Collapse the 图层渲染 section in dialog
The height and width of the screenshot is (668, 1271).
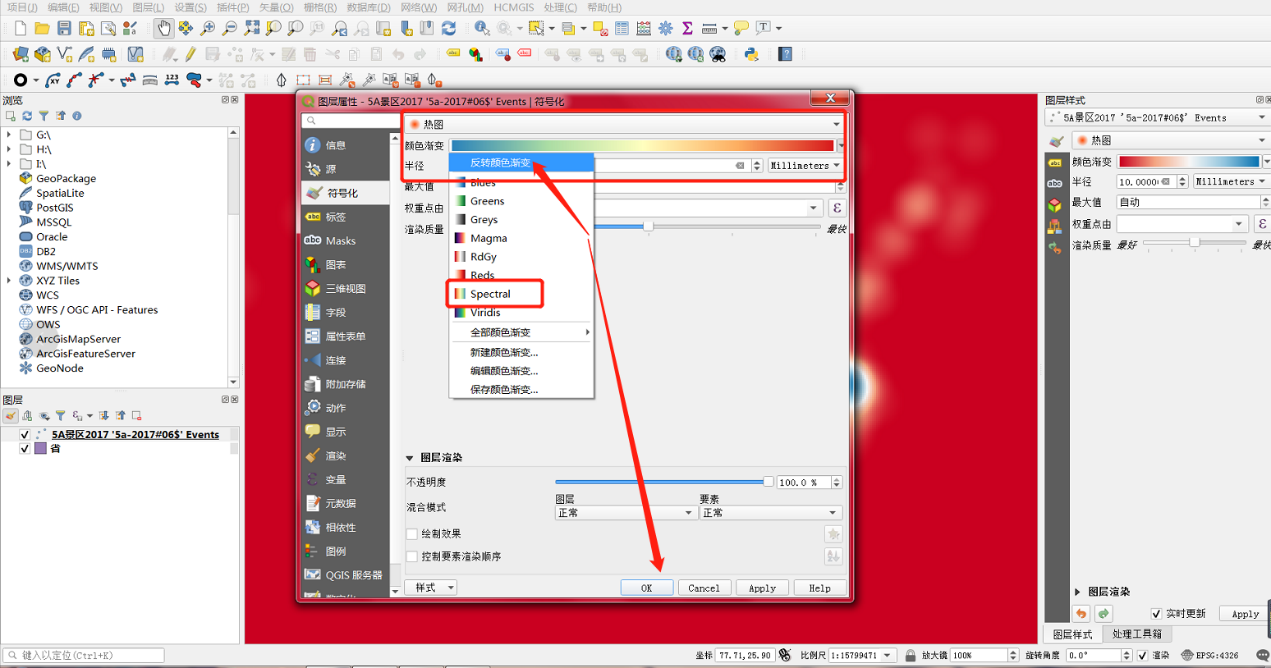(410, 458)
